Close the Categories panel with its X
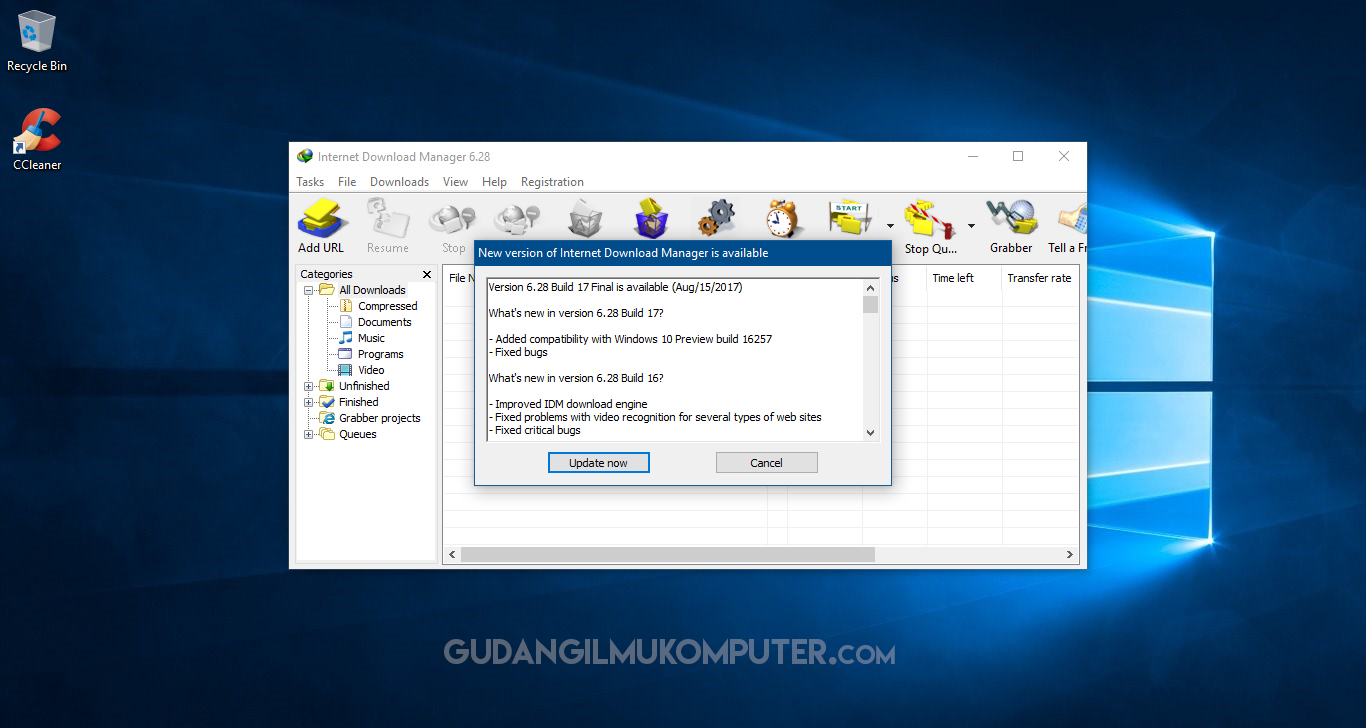The height and width of the screenshot is (728, 1366). [x=427, y=274]
